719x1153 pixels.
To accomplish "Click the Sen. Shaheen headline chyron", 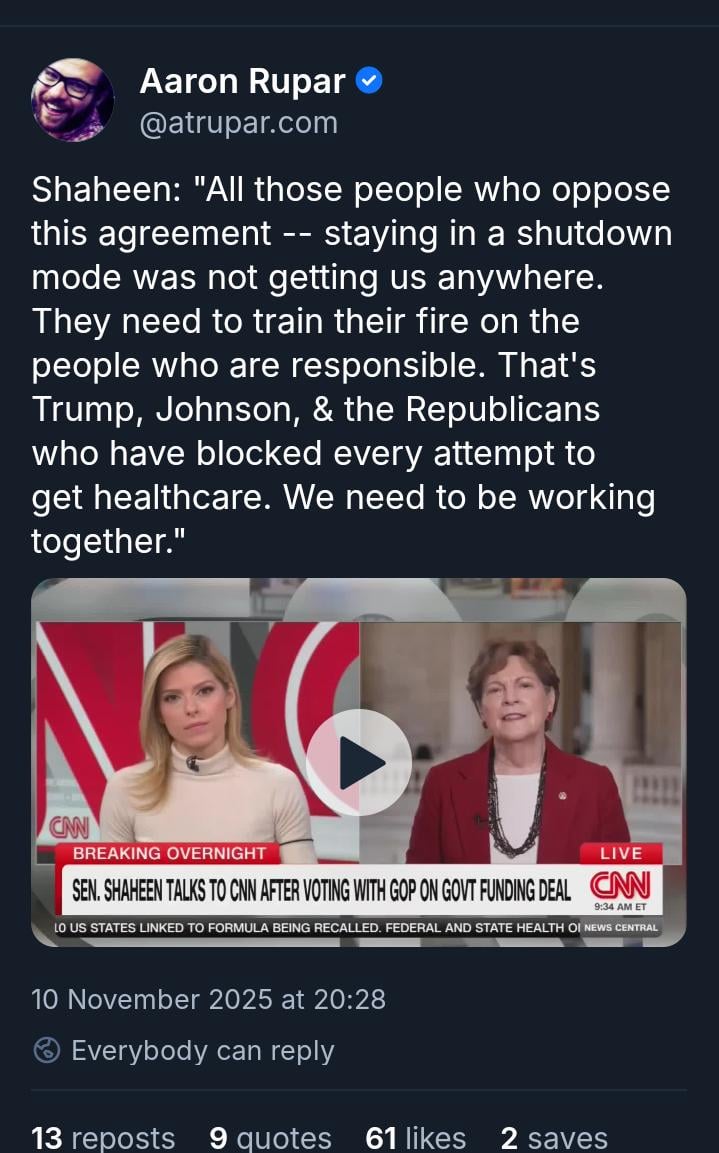I will tap(321, 890).
